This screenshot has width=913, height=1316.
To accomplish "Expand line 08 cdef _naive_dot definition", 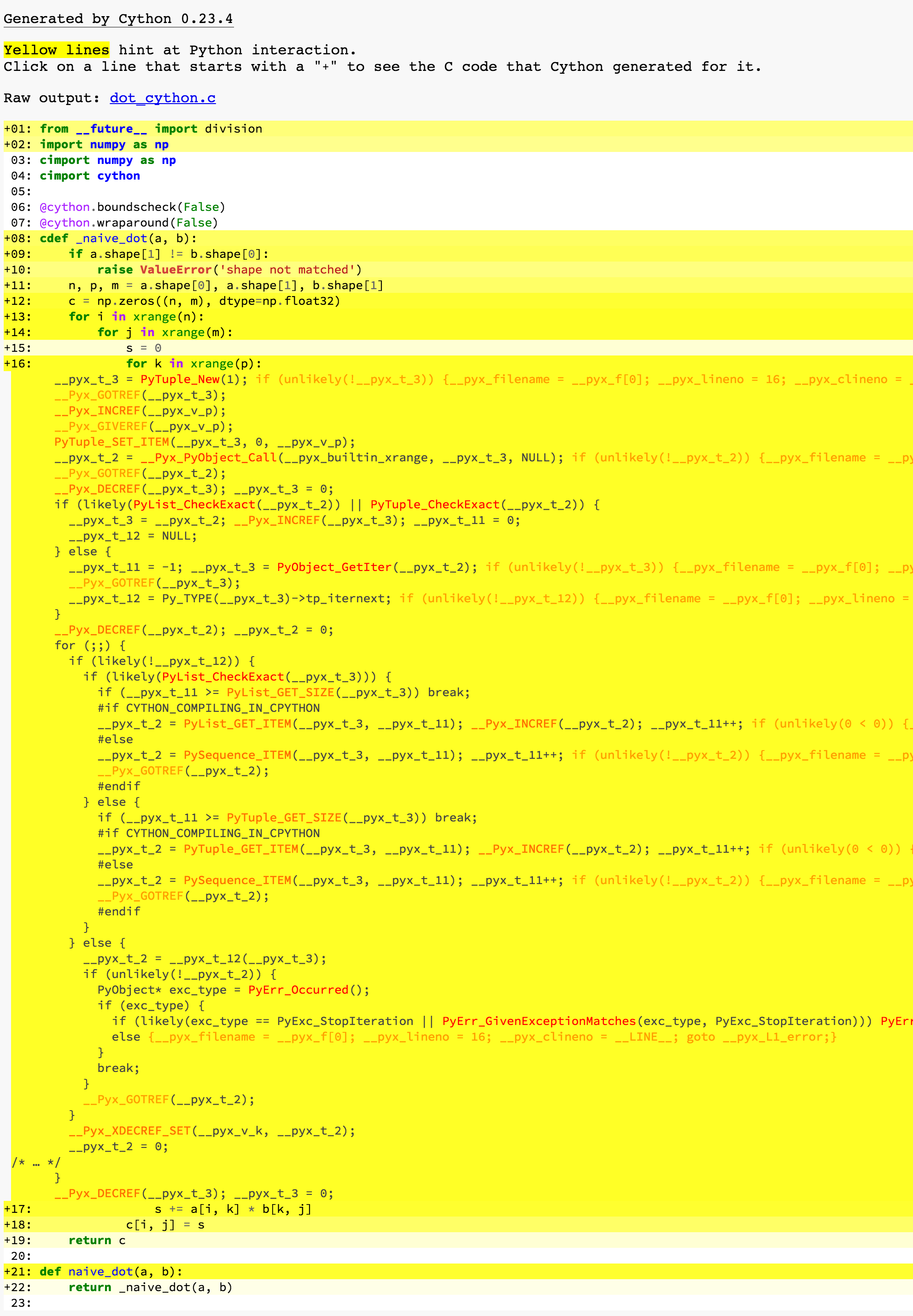I will click(x=117, y=239).
